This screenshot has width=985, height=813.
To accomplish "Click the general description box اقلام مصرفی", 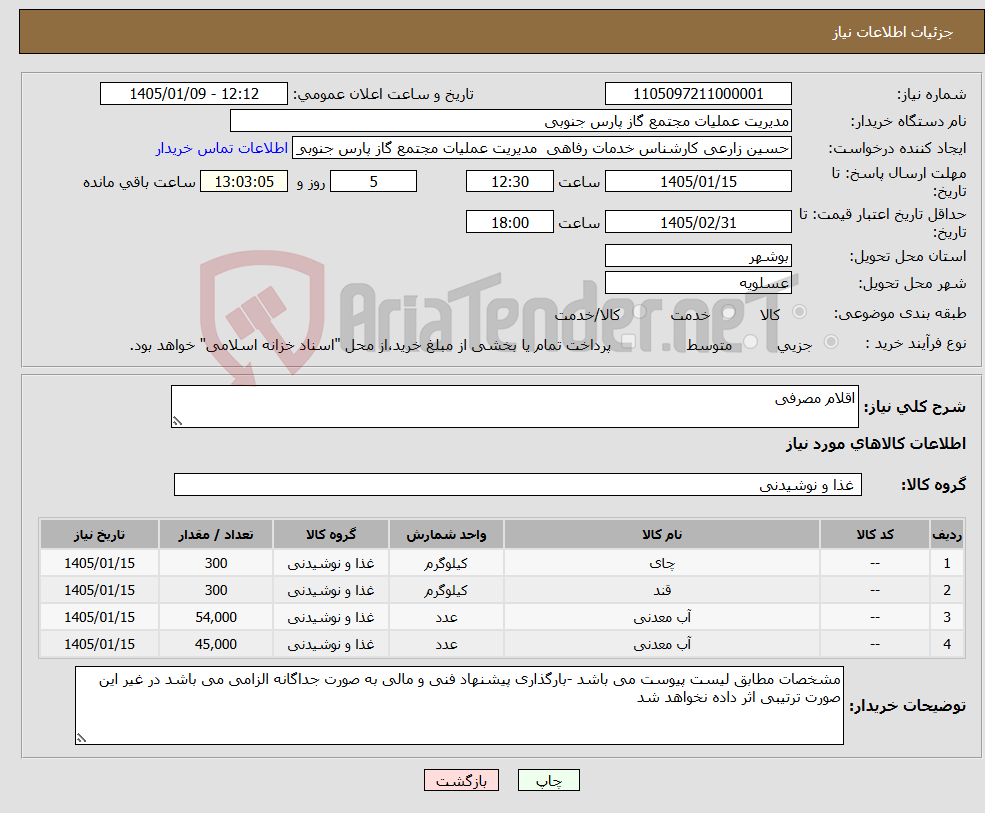I will [x=514, y=406].
